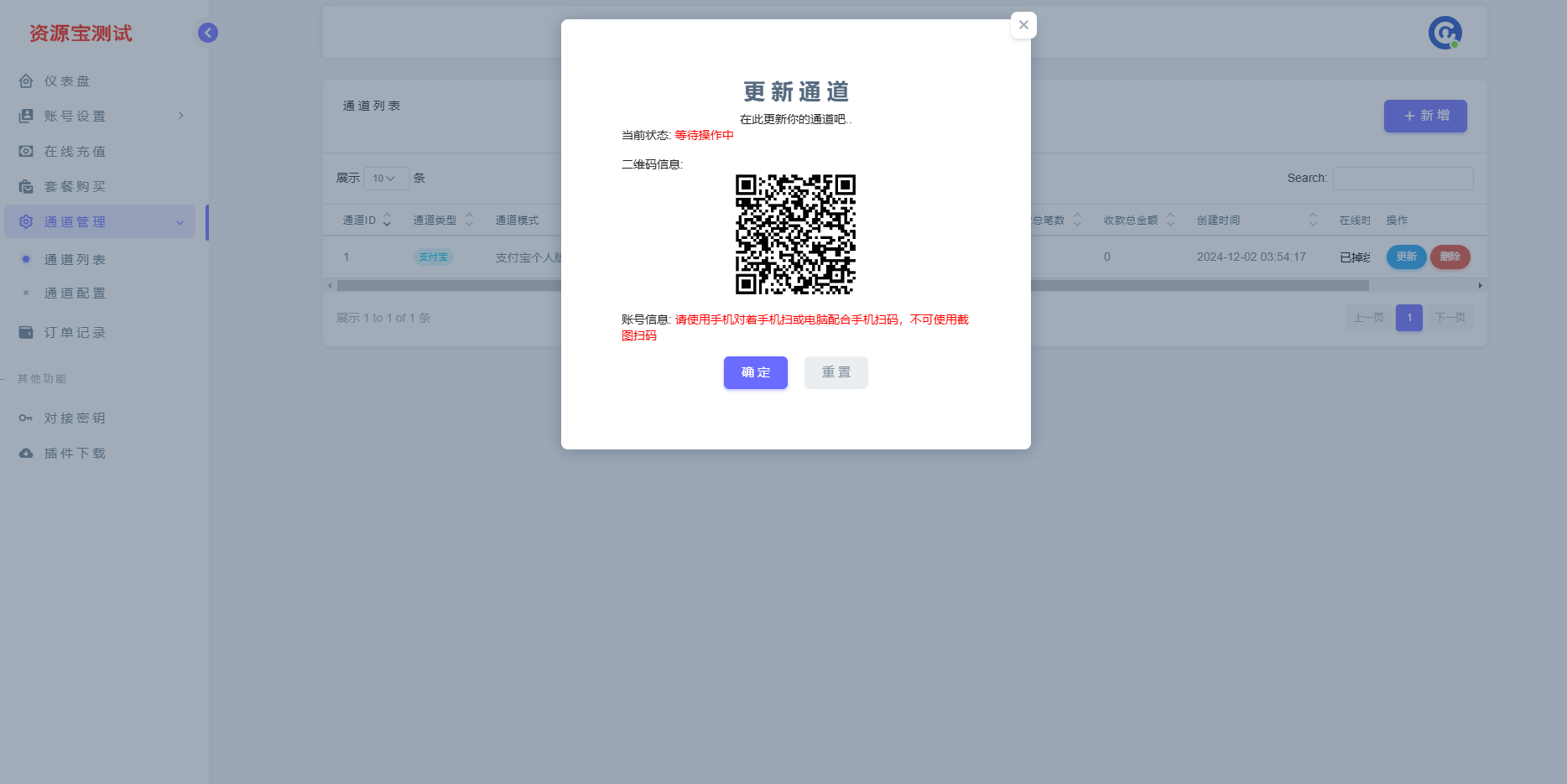1567x784 pixels.
Task: Select the 通道配置 submenu item
Action: [x=75, y=293]
